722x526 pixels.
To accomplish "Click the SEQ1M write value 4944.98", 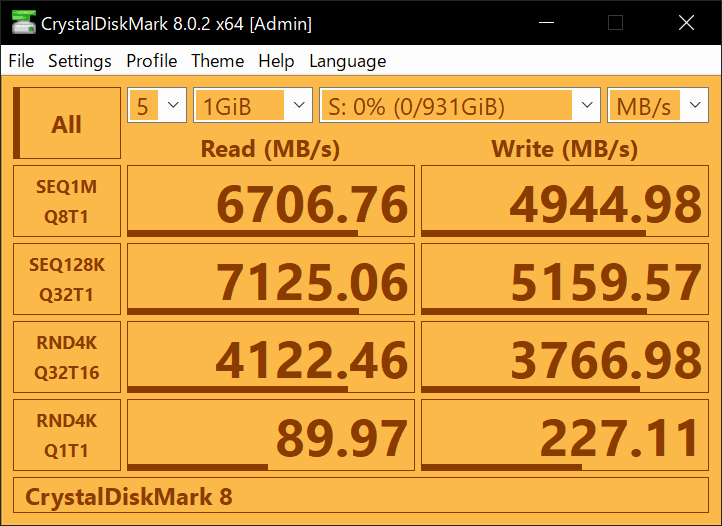I will (x=565, y=201).
